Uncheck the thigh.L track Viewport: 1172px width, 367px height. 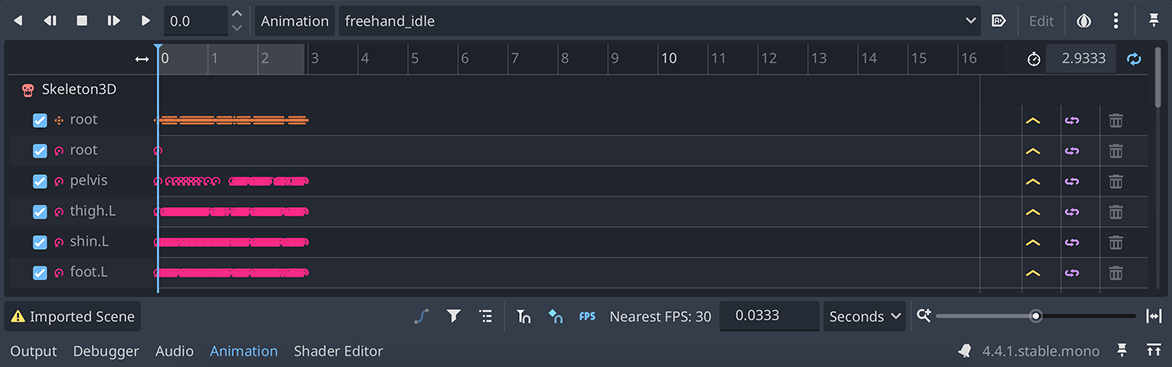pyautogui.click(x=40, y=212)
